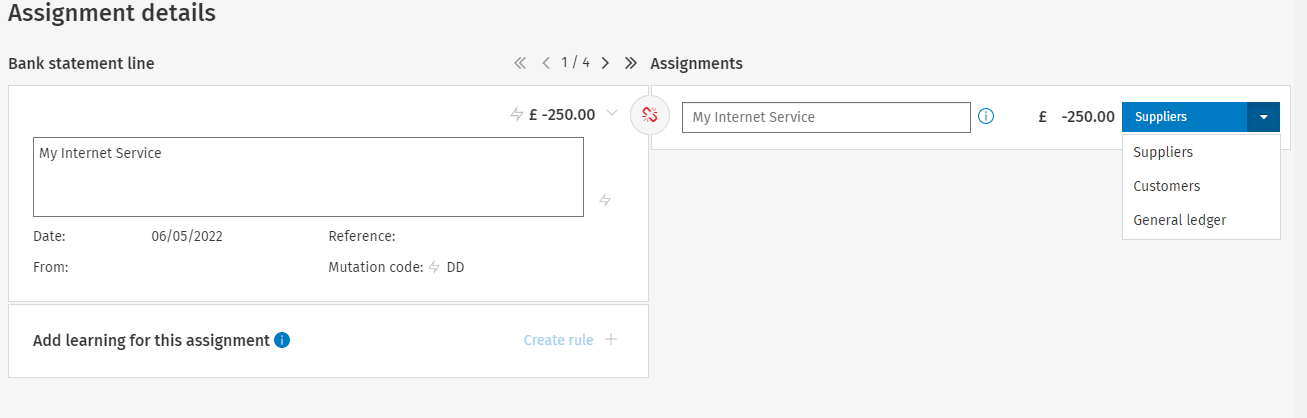The image size is (1307, 418).
Task: Click lightning icon next to £ -250.00
Action: tap(517, 115)
